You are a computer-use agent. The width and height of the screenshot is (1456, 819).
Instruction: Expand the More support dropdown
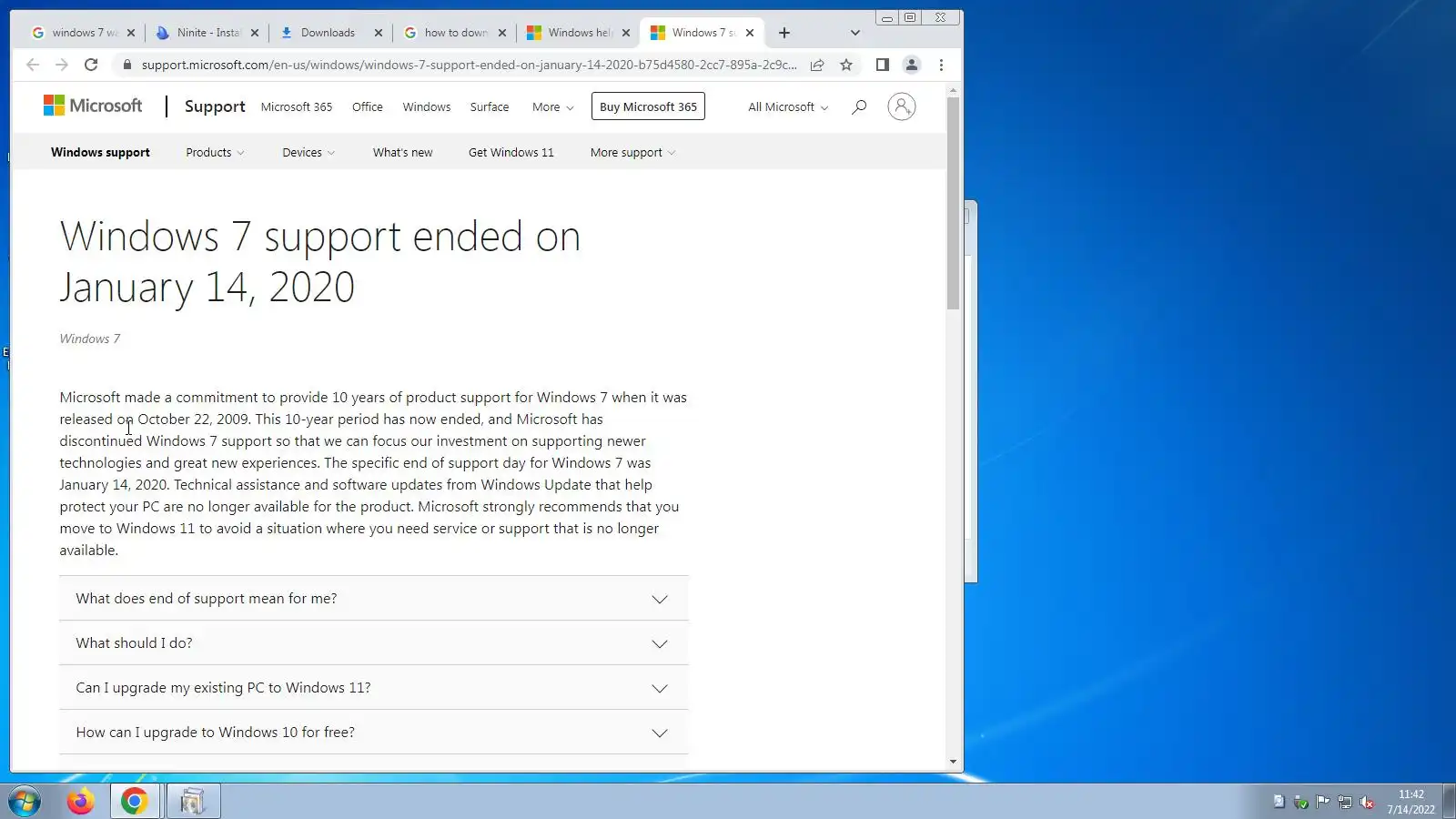tap(632, 152)
